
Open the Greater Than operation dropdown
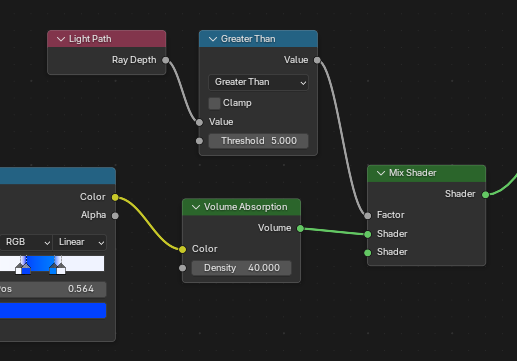click(258, 82)
